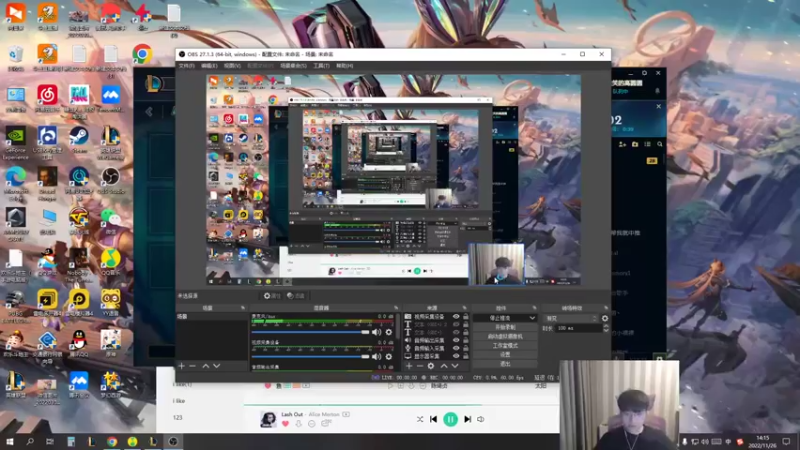
Task: Open the GeForce Experience desktop shortcut
Action: tap(15, 143)
